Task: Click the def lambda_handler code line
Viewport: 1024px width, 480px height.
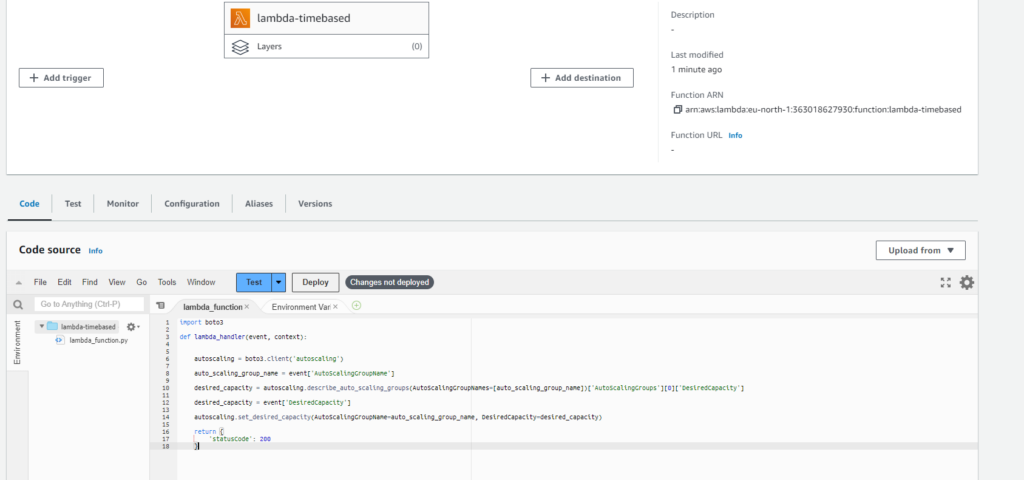Action: pos(243,337)
